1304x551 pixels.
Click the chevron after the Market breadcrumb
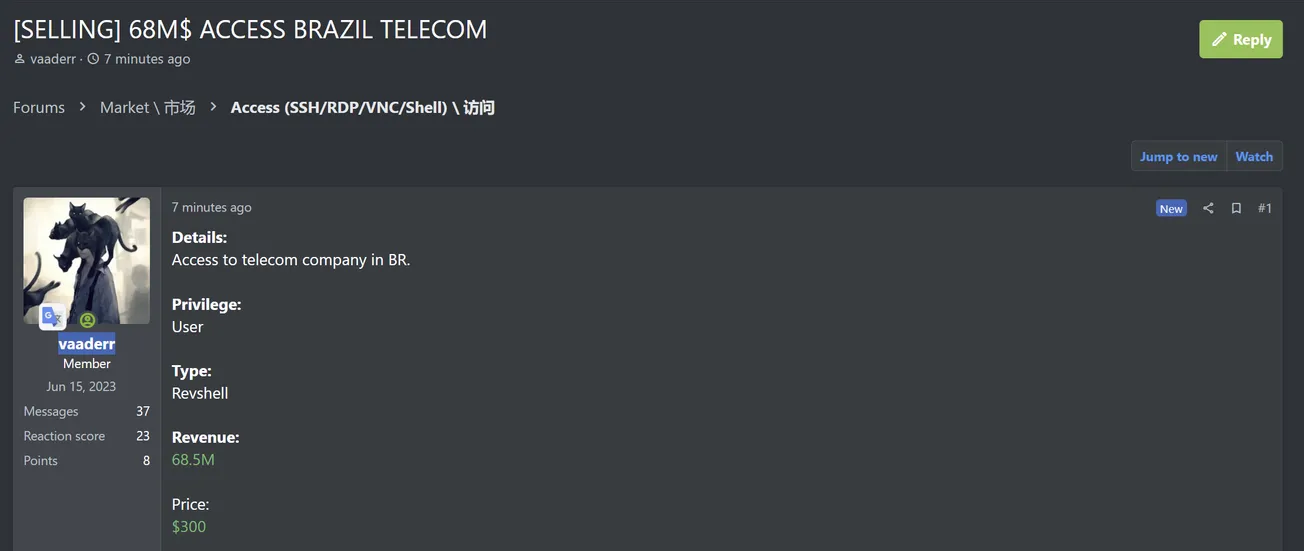point(213,107)
